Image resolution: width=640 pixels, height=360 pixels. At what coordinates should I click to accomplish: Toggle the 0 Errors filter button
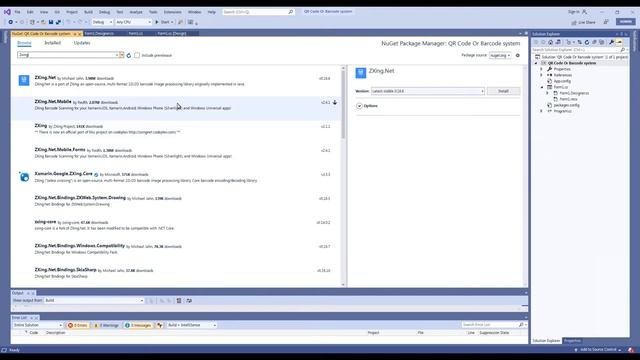pyautogui.click(x=78, y=325)
